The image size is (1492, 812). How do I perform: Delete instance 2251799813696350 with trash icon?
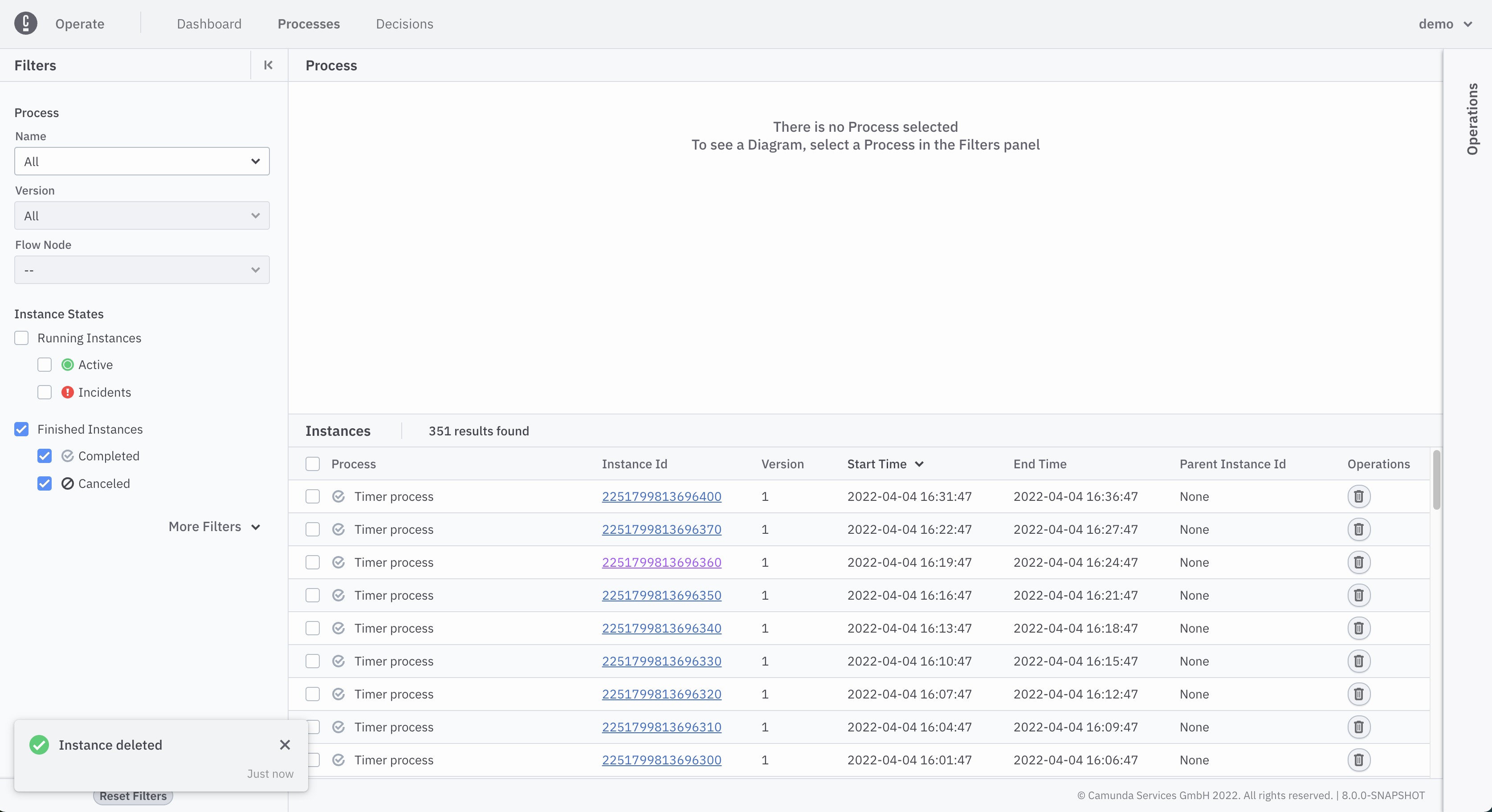pos(1358,596)
